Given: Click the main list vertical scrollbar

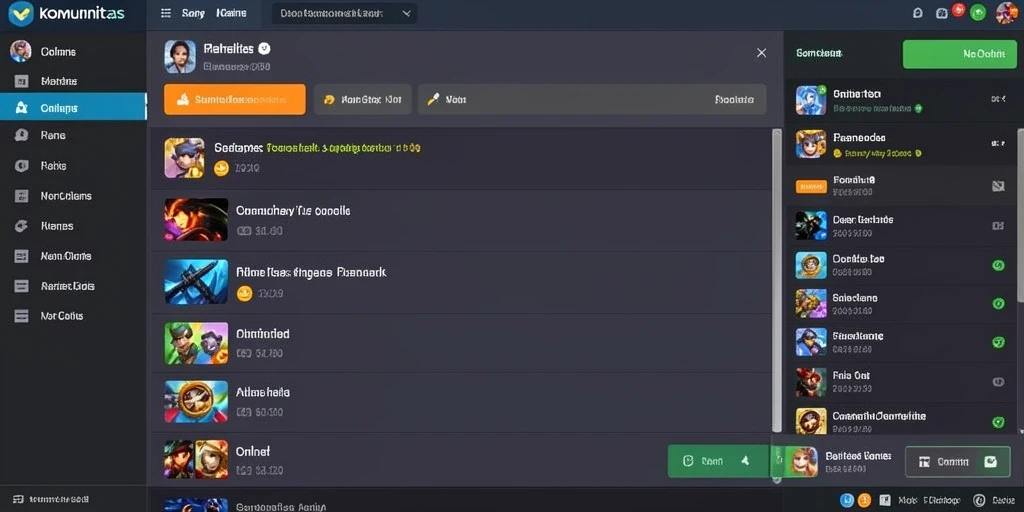Looking at the screenshot, I should coord(776,281).
